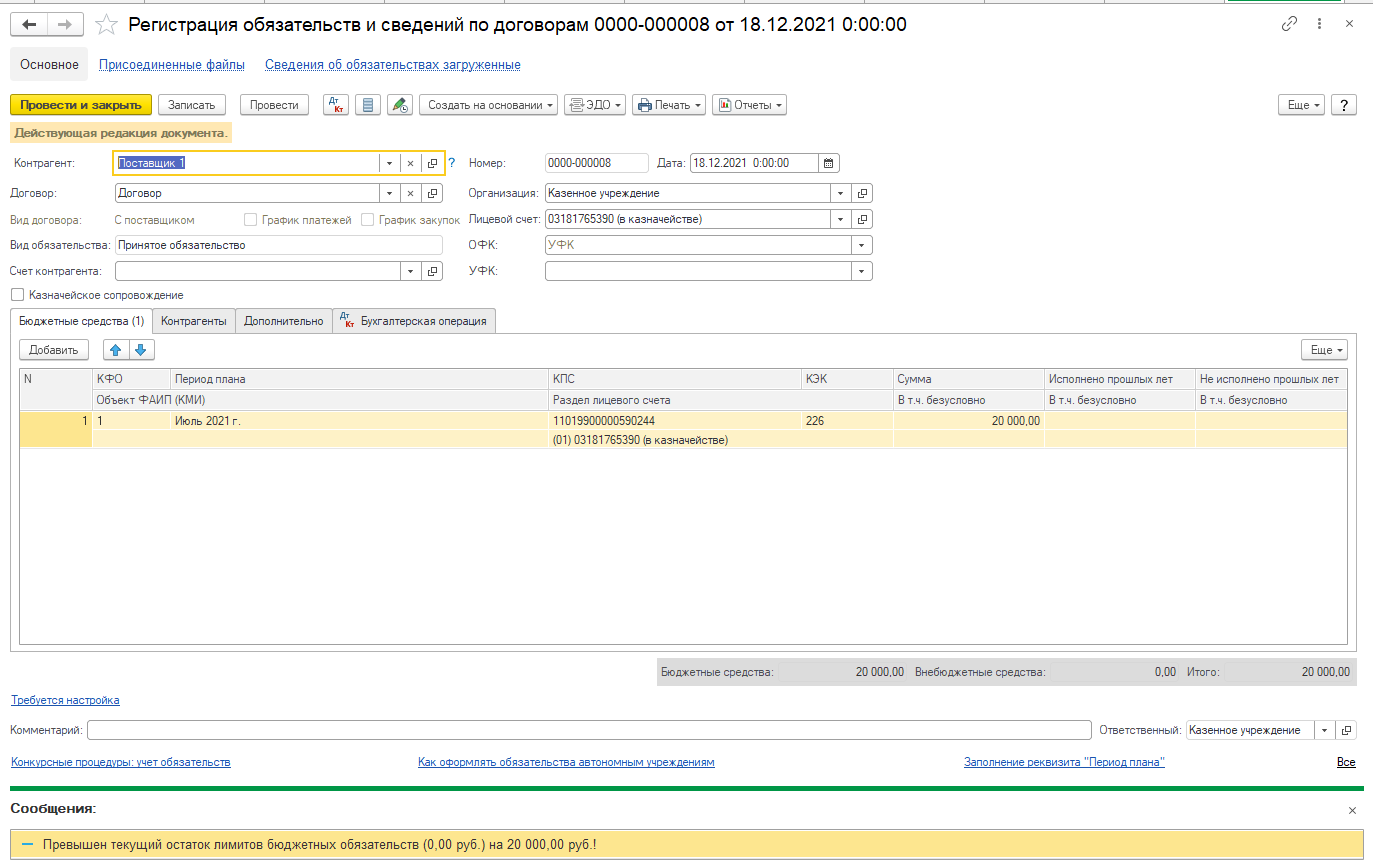Clear the Договор field with the x

410,193
